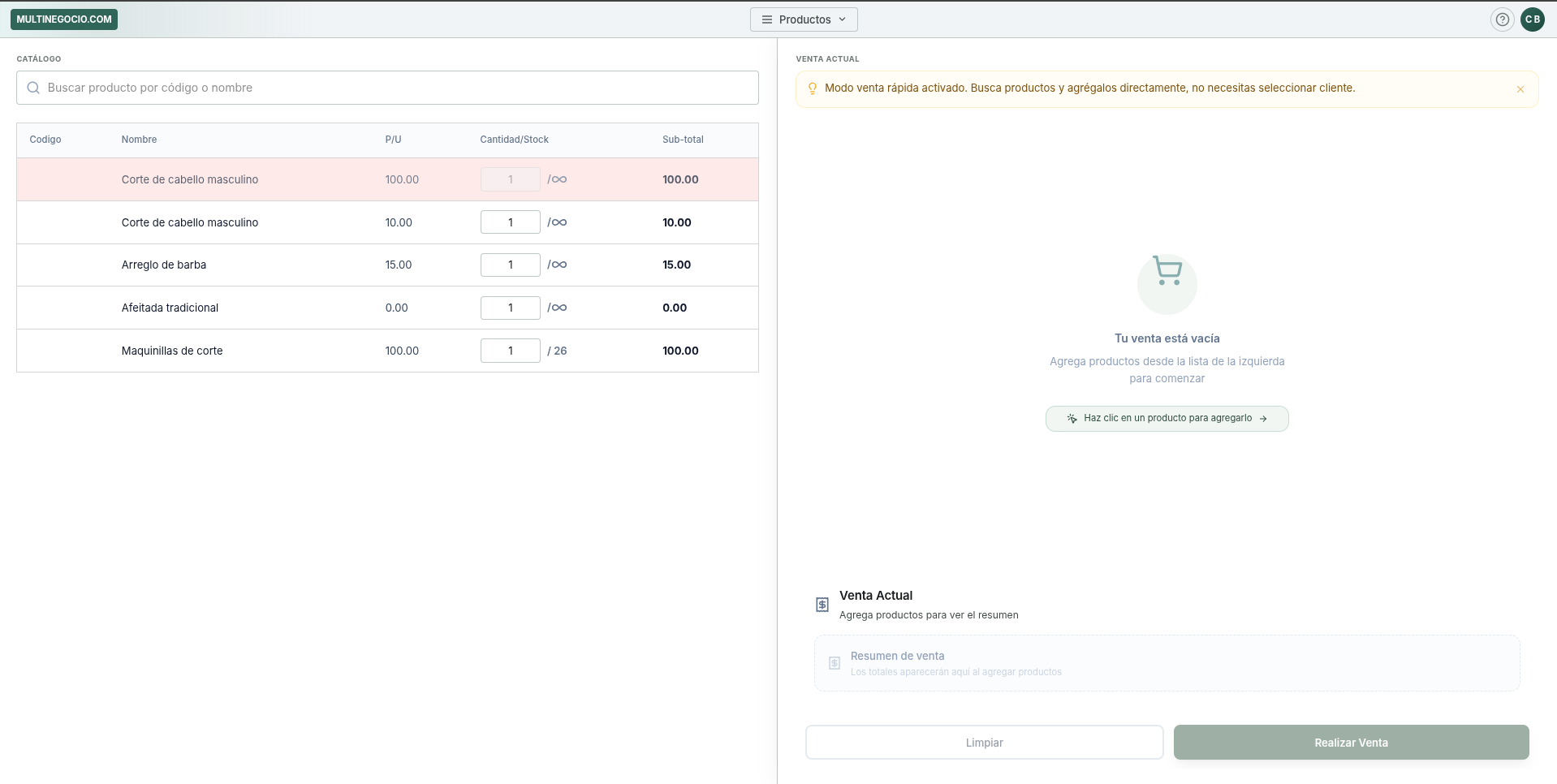Click "Haz clic en un producto para agregarlo"
Viewport: 1557px width, 784px height.
[1167, 418]
